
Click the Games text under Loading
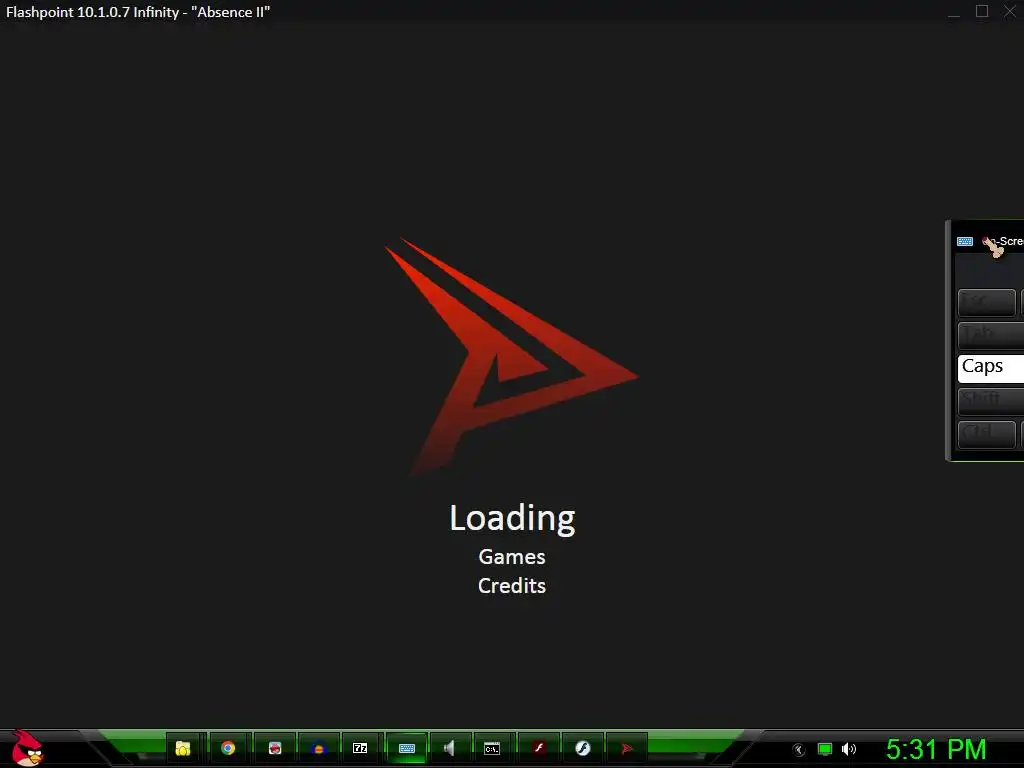coord(512,557)
